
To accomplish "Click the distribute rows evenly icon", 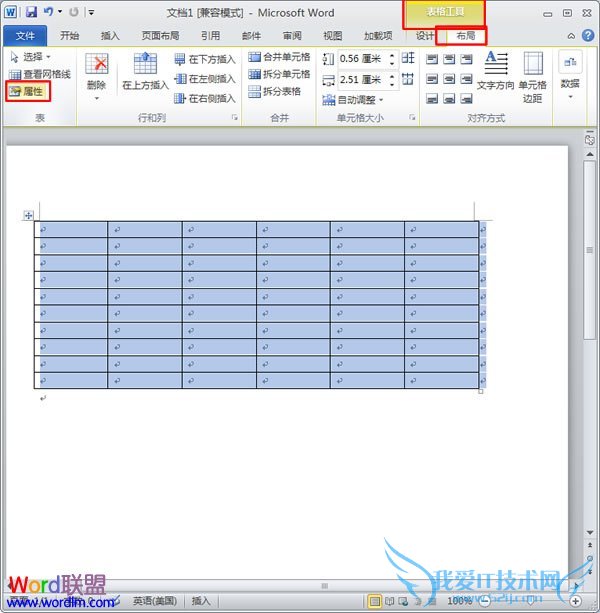I will click(x=408, y=58).
